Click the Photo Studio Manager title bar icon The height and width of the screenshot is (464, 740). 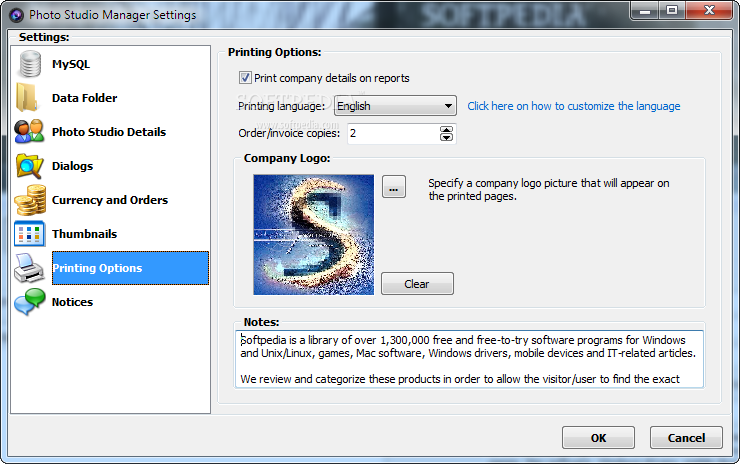point(17,15)
